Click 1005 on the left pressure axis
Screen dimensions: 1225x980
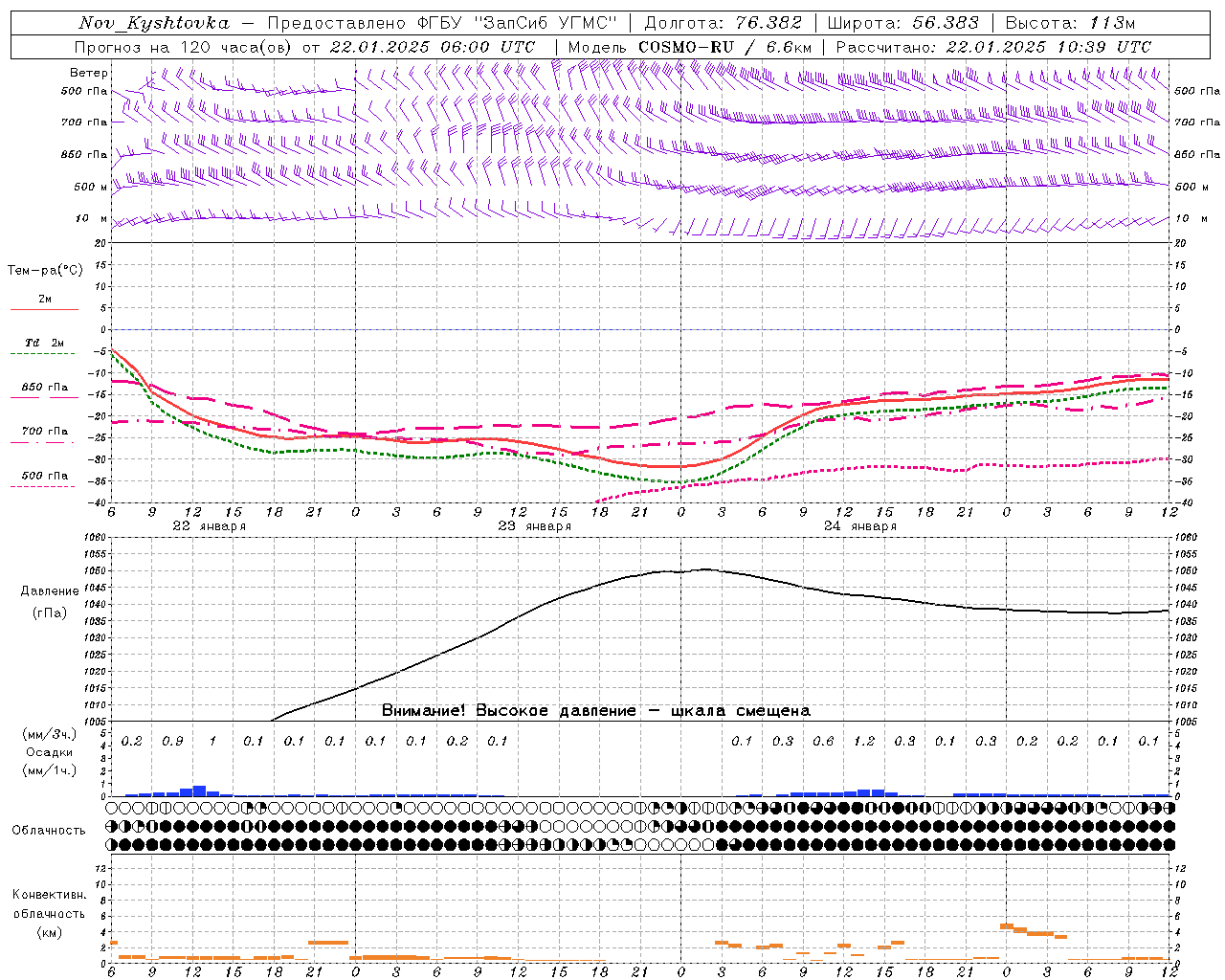tap(97, 721)
